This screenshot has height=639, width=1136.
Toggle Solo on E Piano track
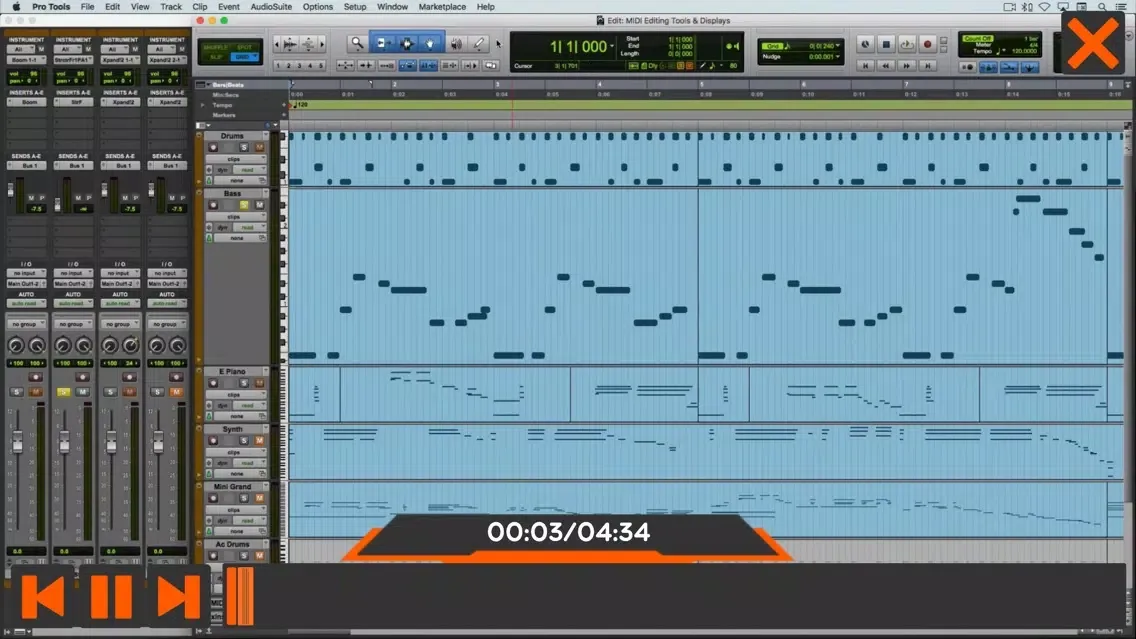(244, 383)
